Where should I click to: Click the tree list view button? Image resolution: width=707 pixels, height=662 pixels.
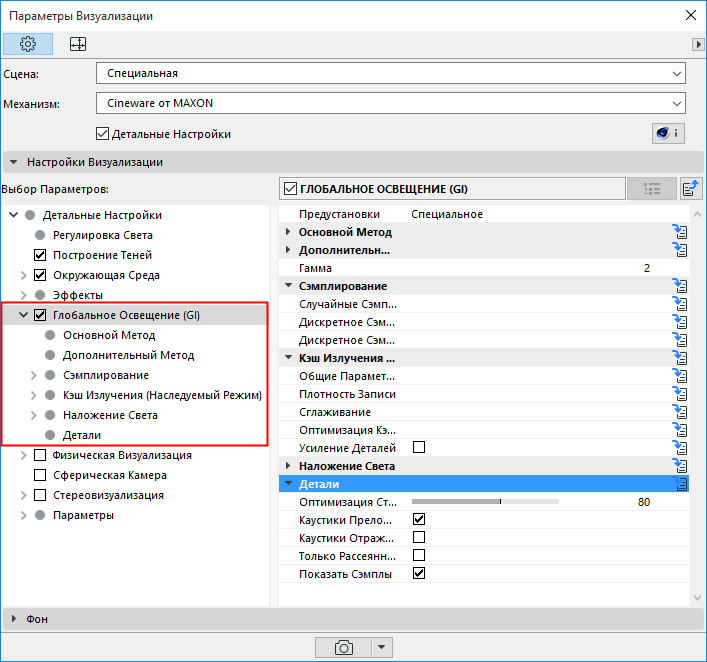coord(652,188)
